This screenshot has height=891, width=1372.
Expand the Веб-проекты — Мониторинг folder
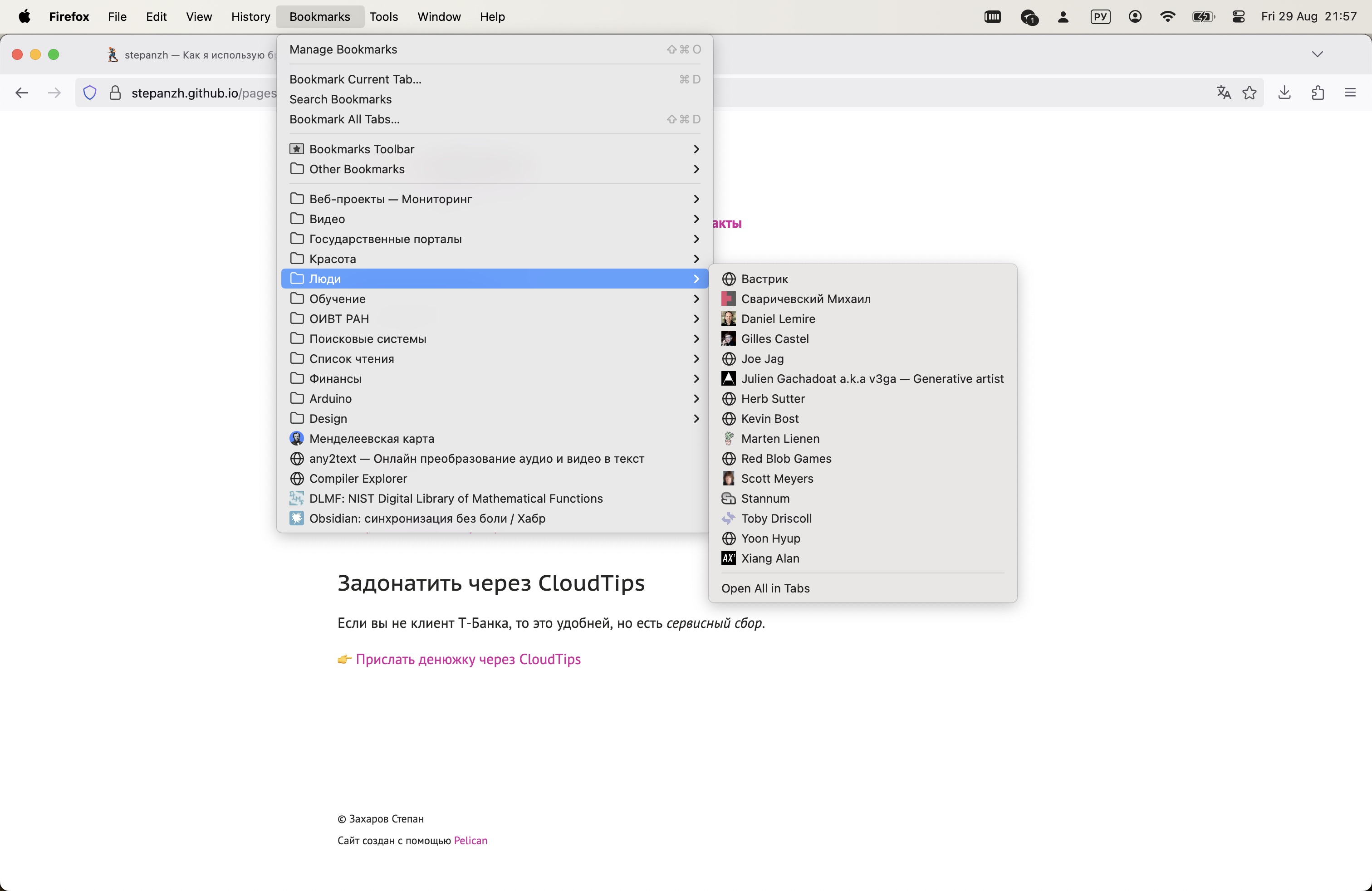point(495,199)
